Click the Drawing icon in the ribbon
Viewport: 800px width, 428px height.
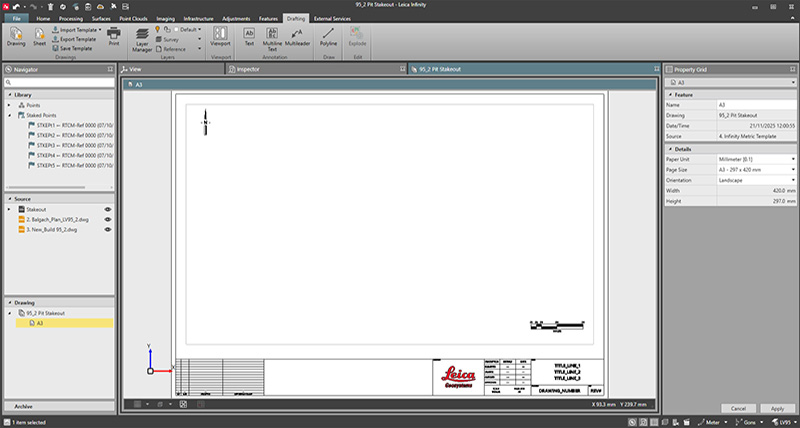pyautogui.click(x=16, y=37)
